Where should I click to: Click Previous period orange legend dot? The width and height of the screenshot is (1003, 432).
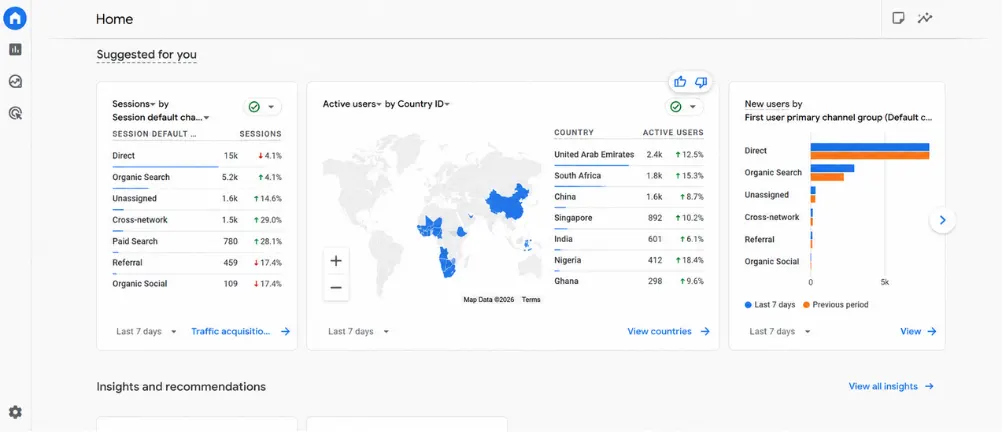pos(806,305)
